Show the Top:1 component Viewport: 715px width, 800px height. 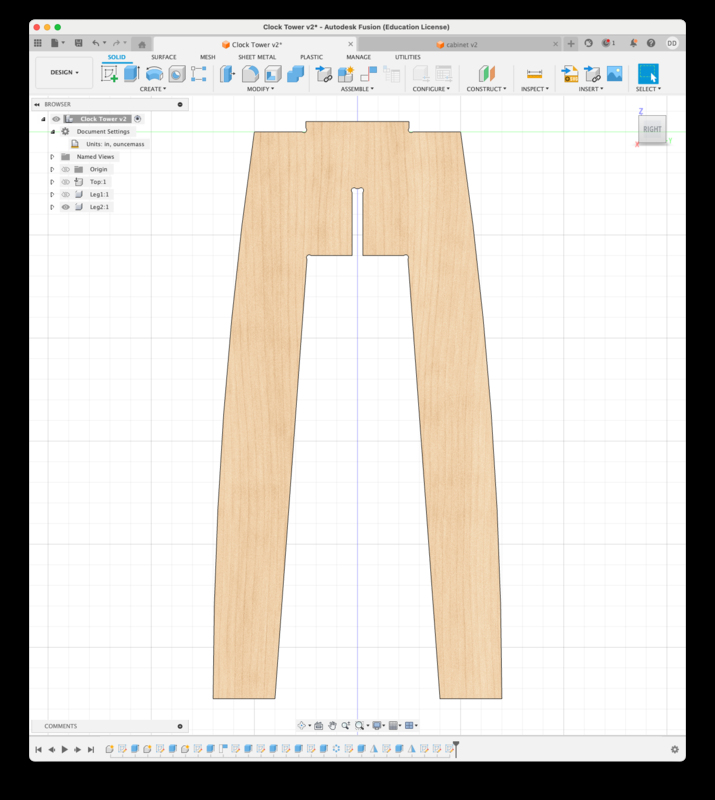65,182
